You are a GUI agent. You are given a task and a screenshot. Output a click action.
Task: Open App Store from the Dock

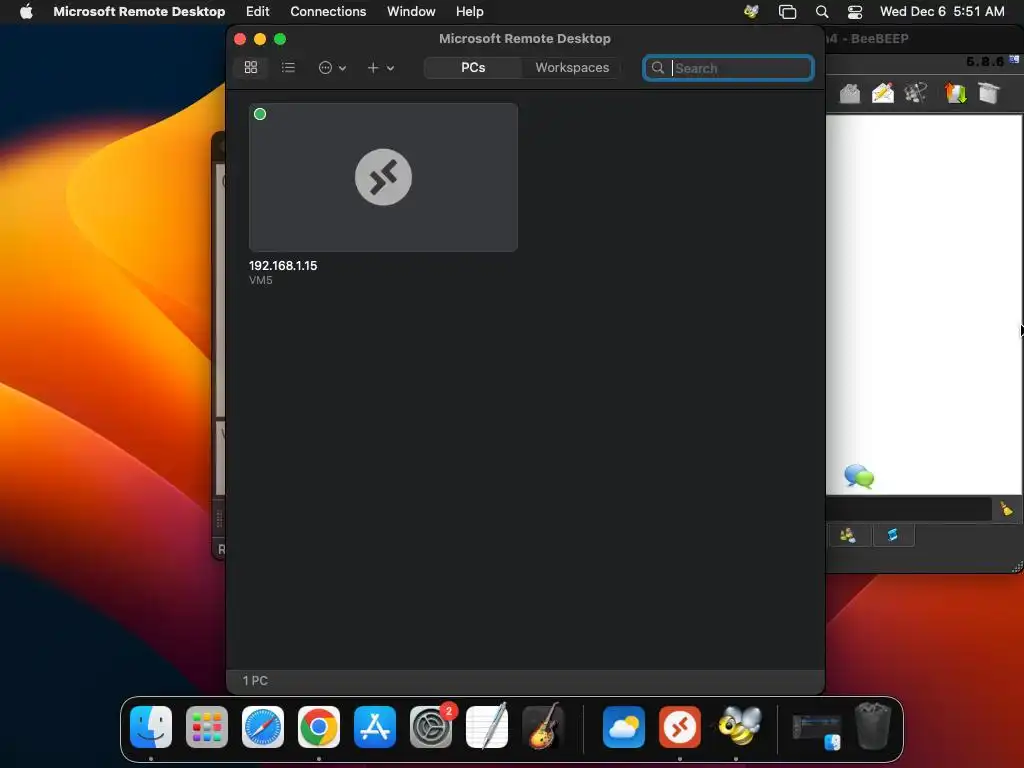(375, 727)
